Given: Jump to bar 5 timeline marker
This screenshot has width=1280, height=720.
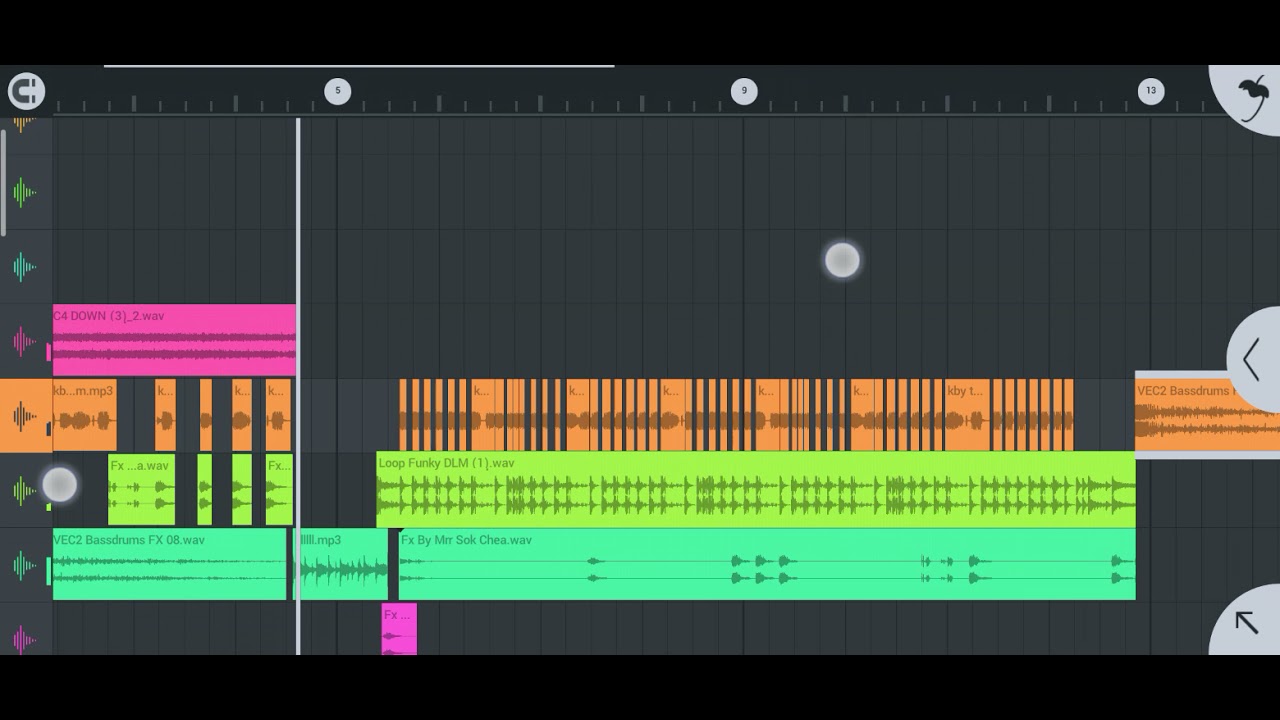Looking at the screenshot, I should [337, 91].
